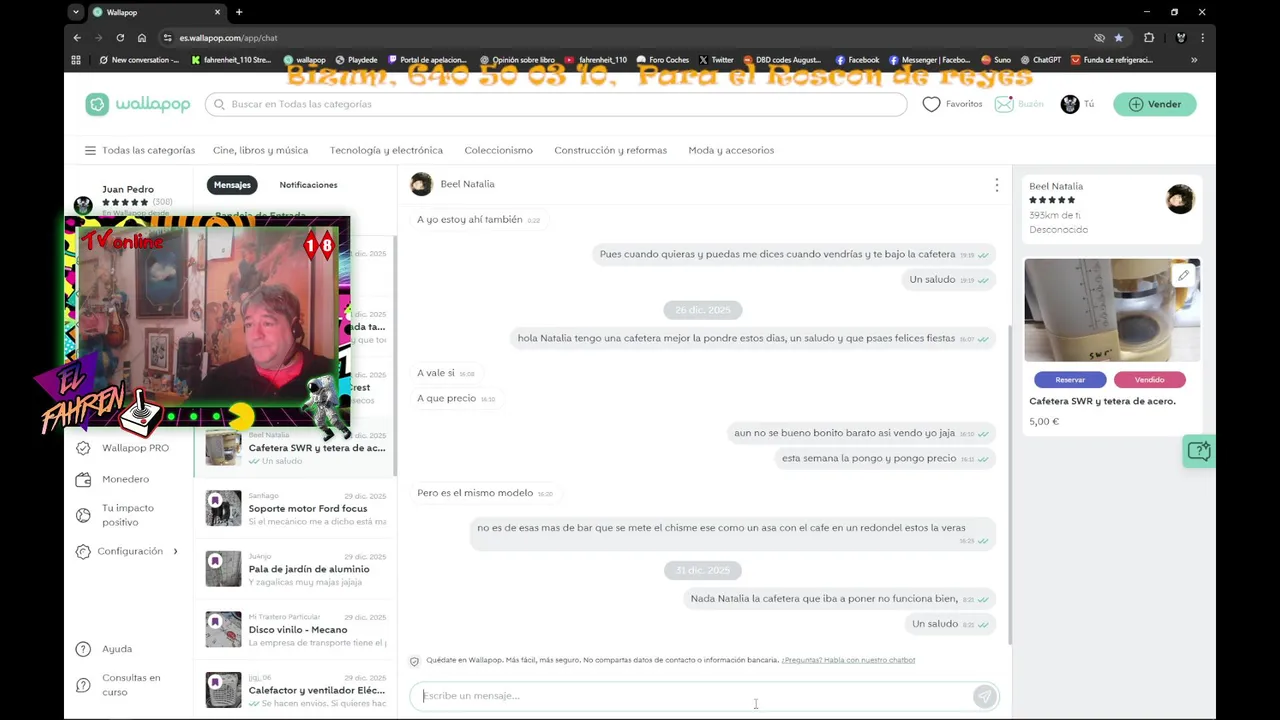Viewport: 1280px width, 720px height.
Task: Open the Pala de jardín de aluminio conversation
Action: coord(296,569)
